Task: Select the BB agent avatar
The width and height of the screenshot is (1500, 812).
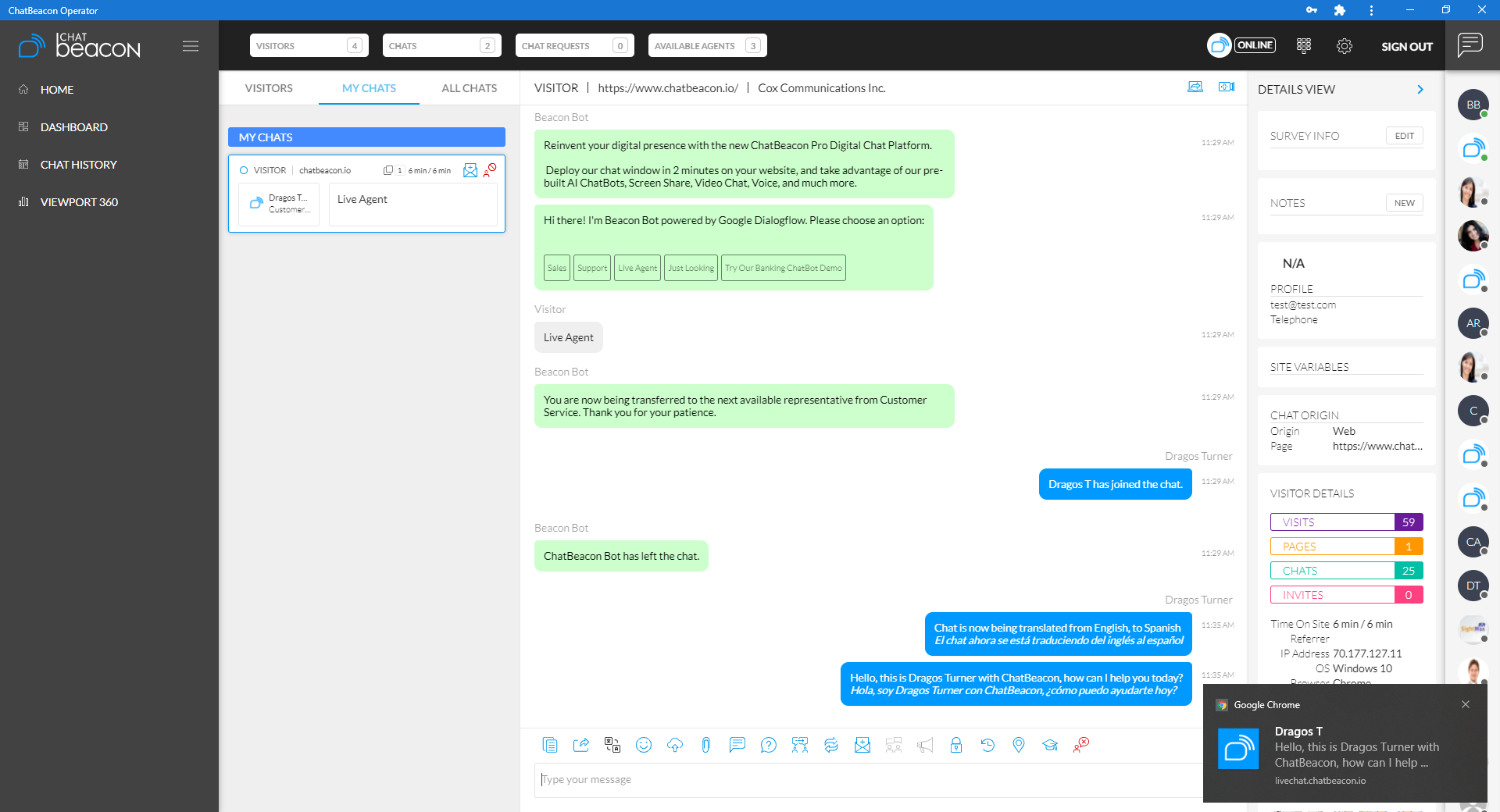Action: click(1473, 105)
